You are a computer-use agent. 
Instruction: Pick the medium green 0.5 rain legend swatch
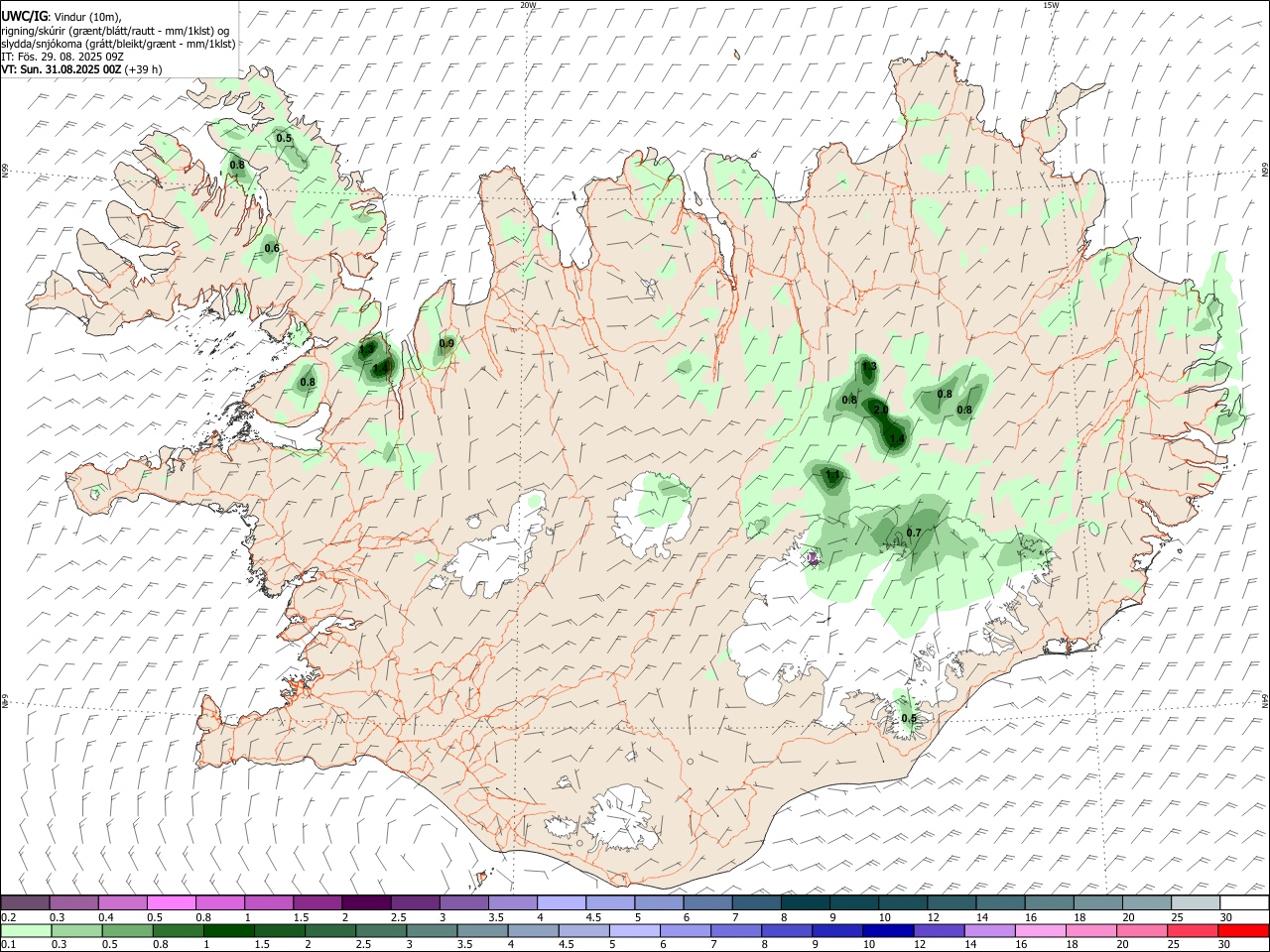127,930
